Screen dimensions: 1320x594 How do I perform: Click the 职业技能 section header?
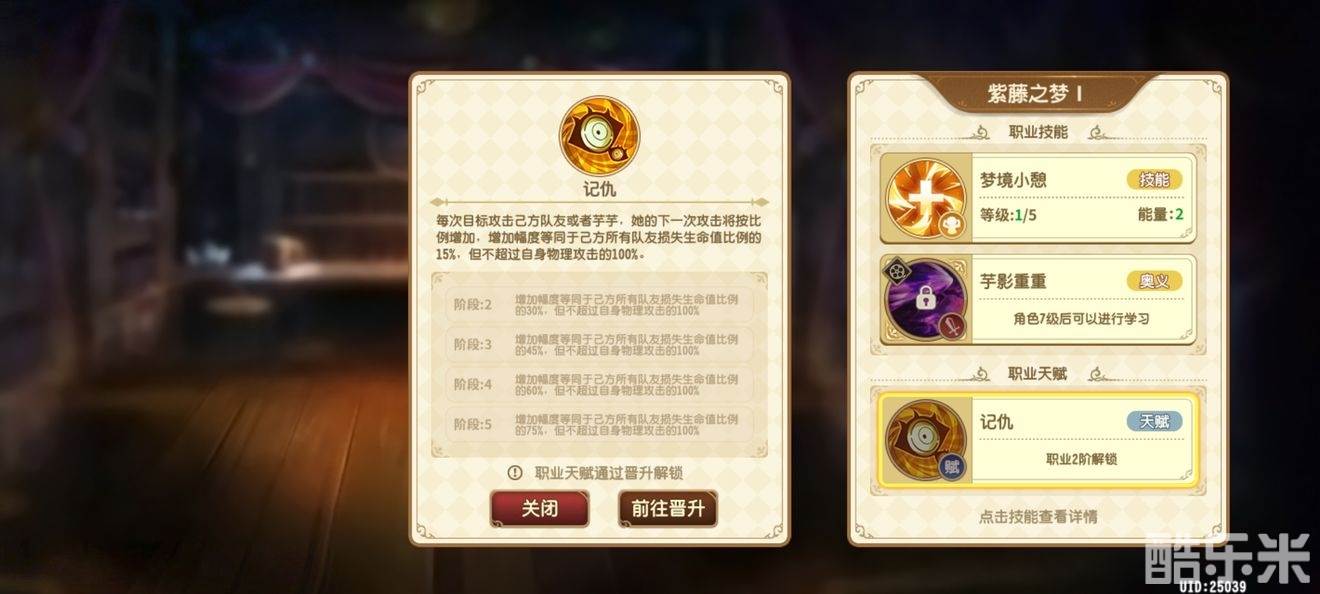tap(1038, 132)
